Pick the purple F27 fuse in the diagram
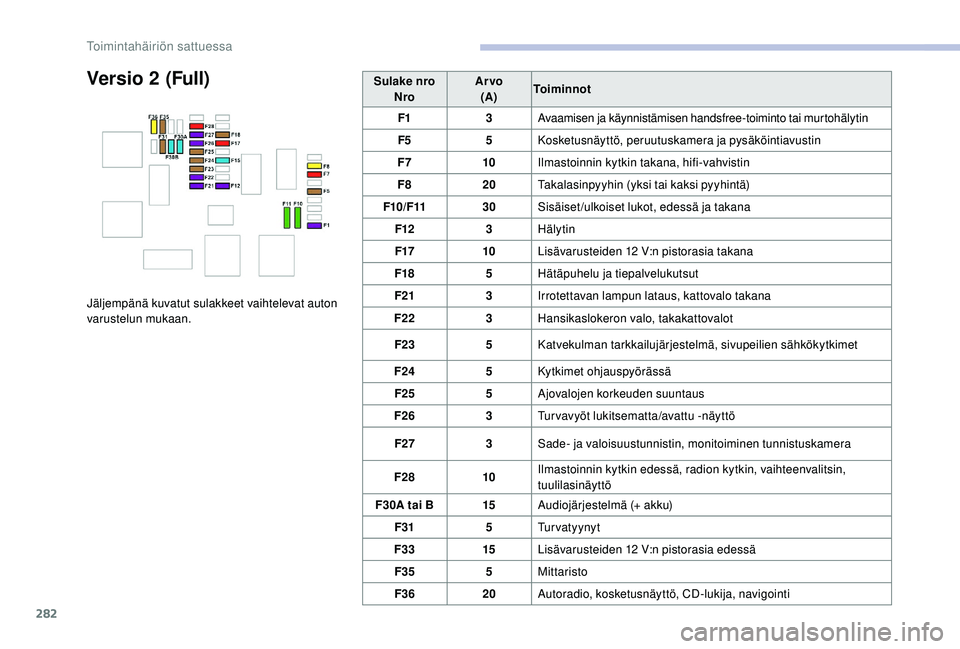Viewport: 960px width, 649px height. click(197, 135)
